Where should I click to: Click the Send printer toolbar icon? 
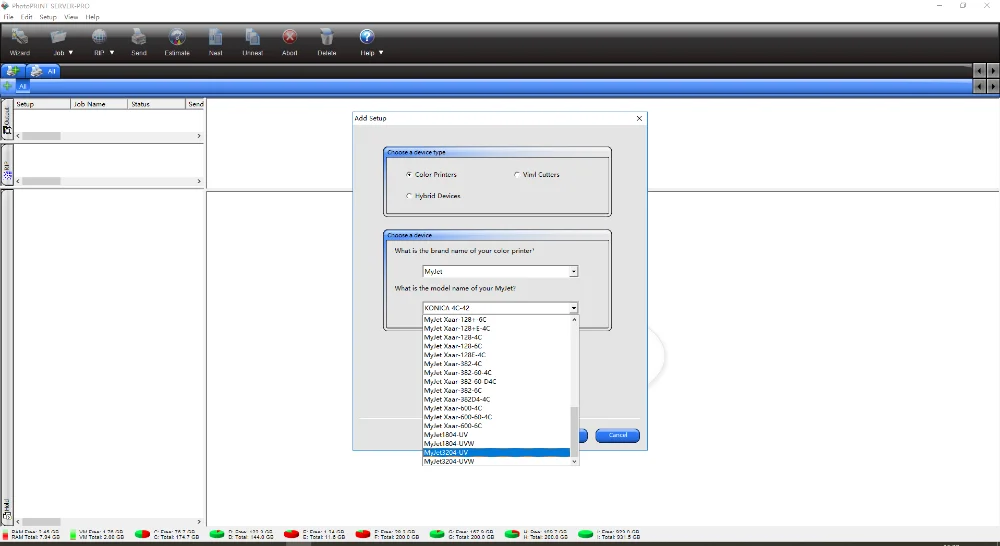(x=138, y=37)
